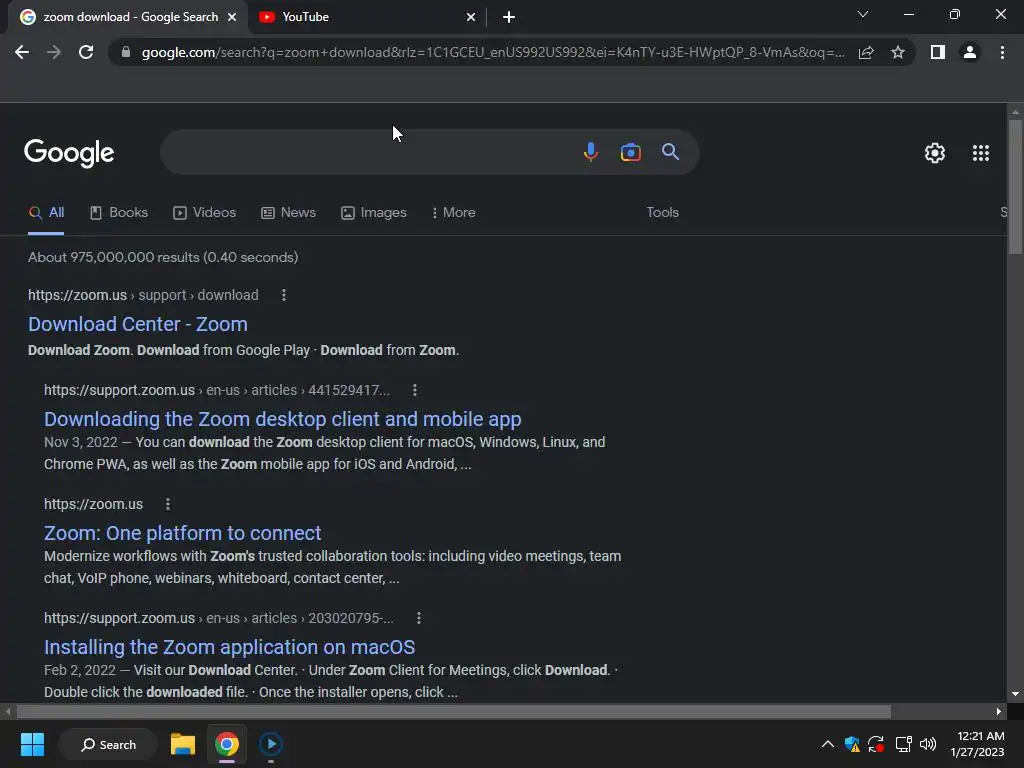The height and width of the screenshot is (768, 1024).
Task: Open the tab search dropdown arrow
Action: pos(863,14)
